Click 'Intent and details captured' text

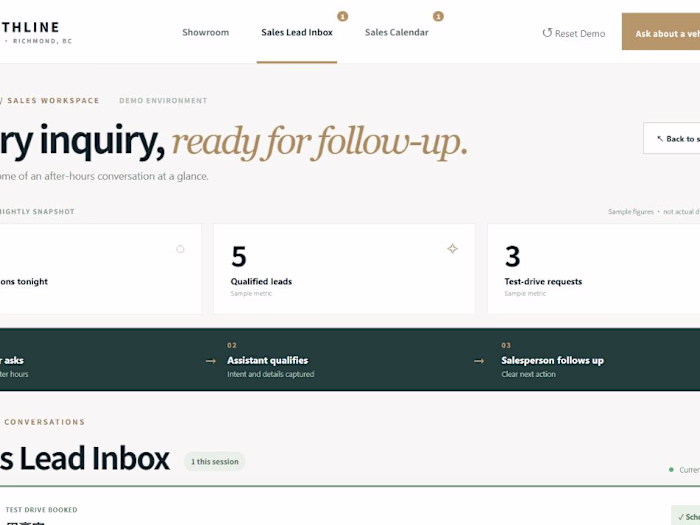click(271, 374)
